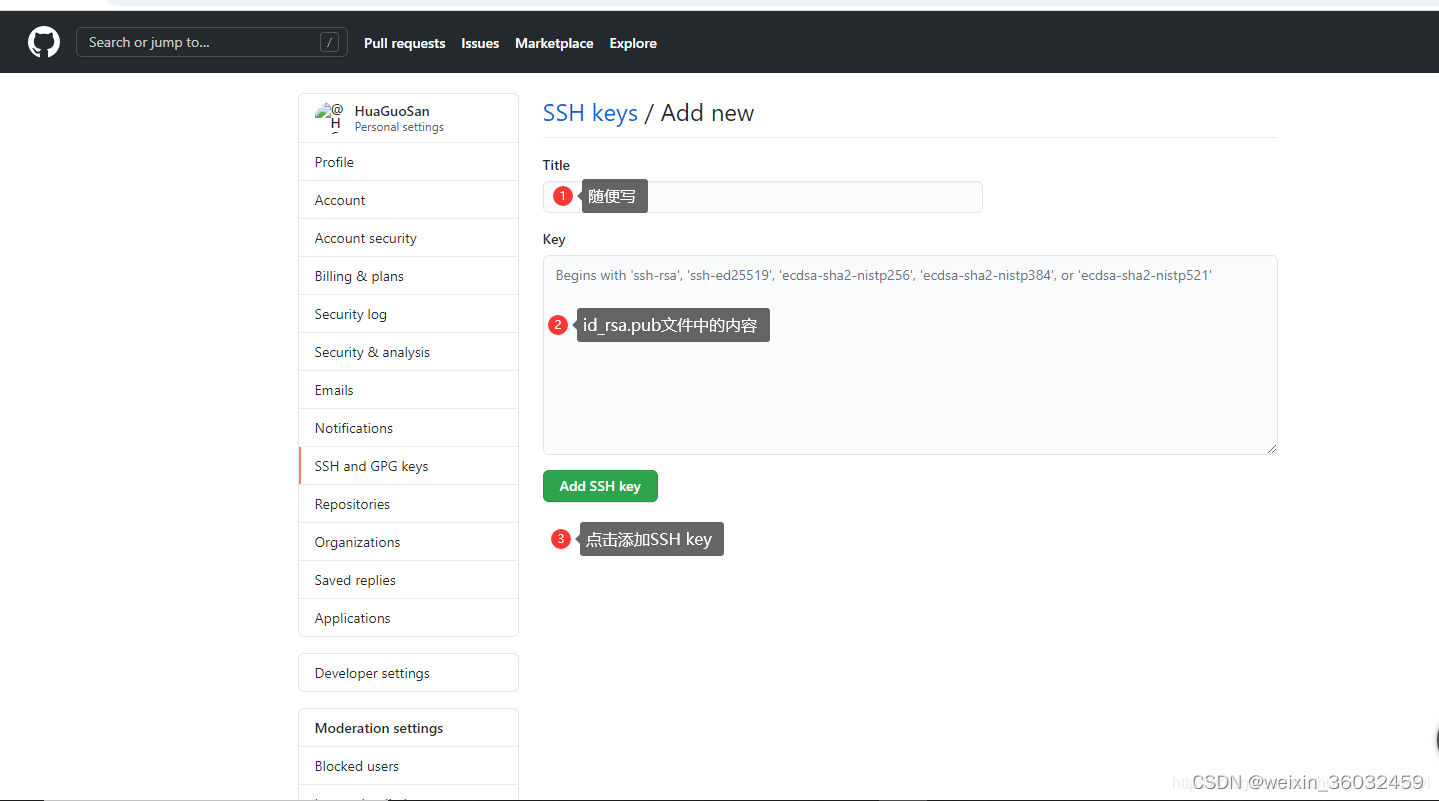Click the Title field label

tap(556, 165)
